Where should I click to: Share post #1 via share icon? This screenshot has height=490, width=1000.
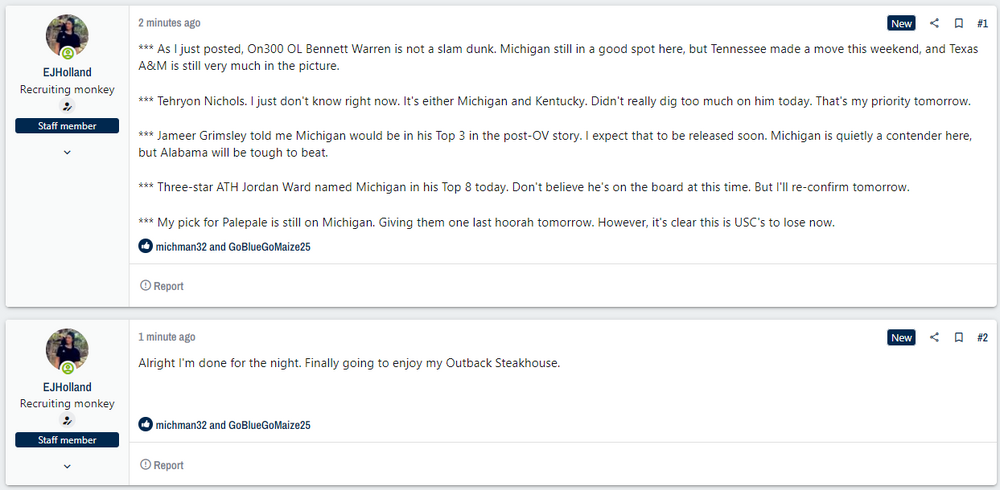pos(935,23)
